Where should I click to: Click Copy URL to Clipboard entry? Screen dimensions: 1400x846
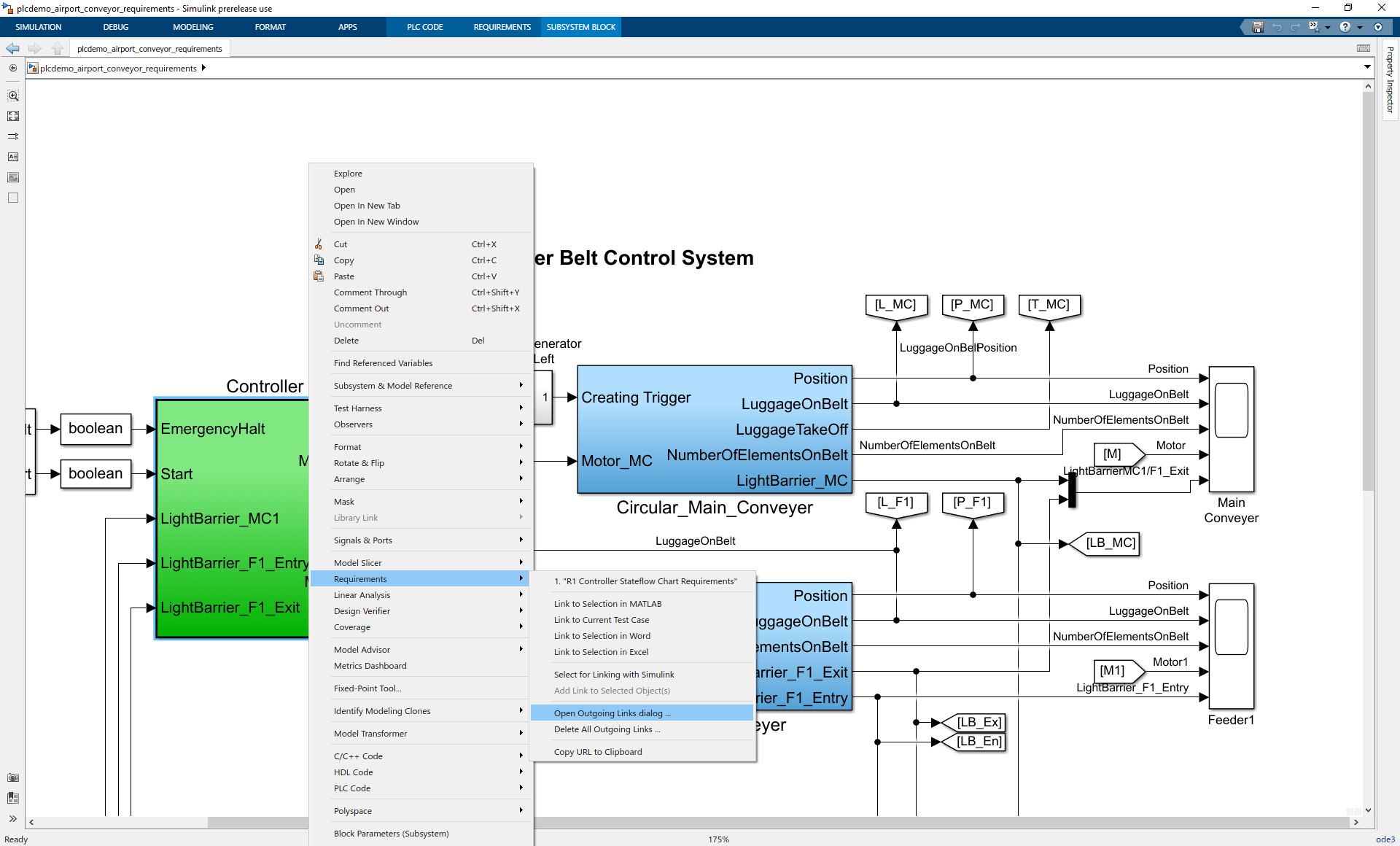point(598,752)
